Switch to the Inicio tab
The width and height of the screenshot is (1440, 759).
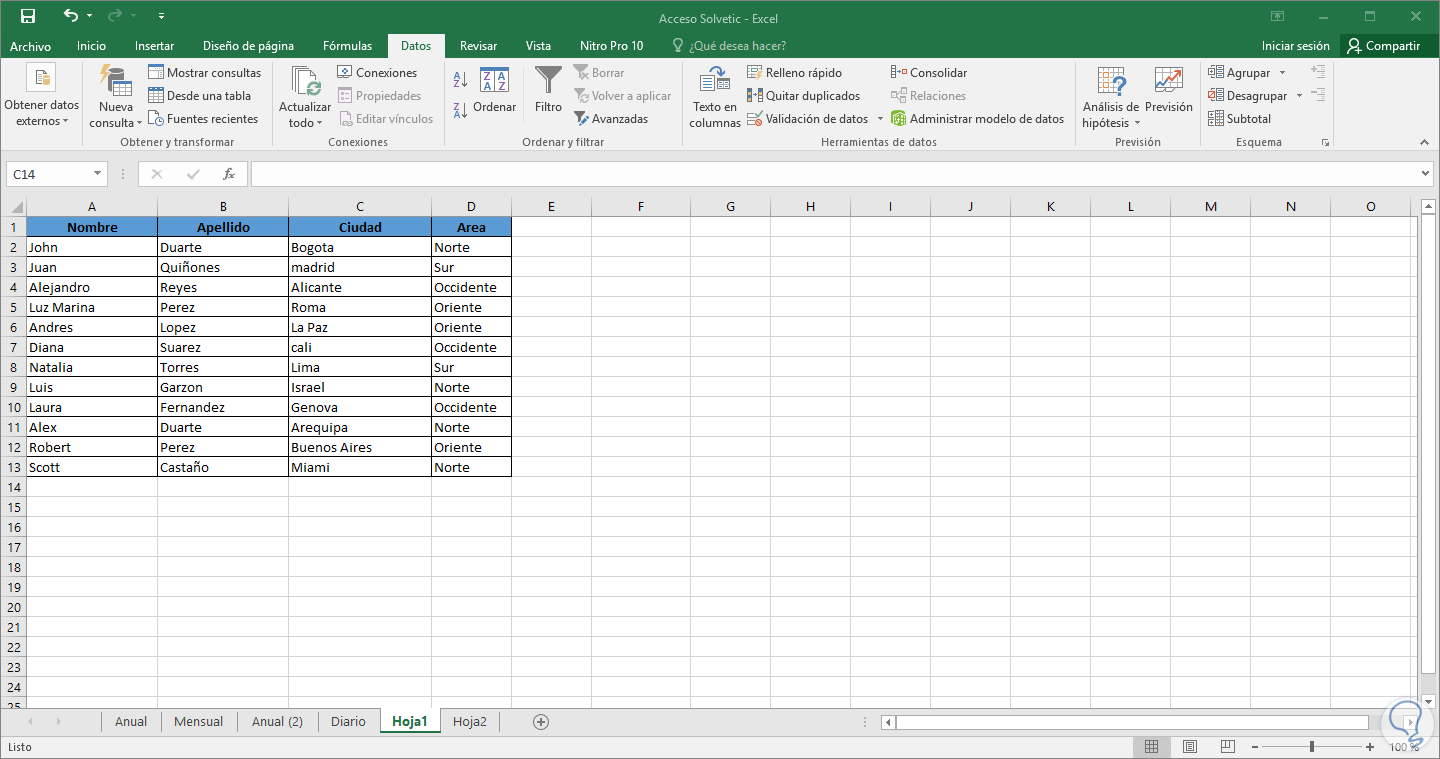tap(91, 46)
